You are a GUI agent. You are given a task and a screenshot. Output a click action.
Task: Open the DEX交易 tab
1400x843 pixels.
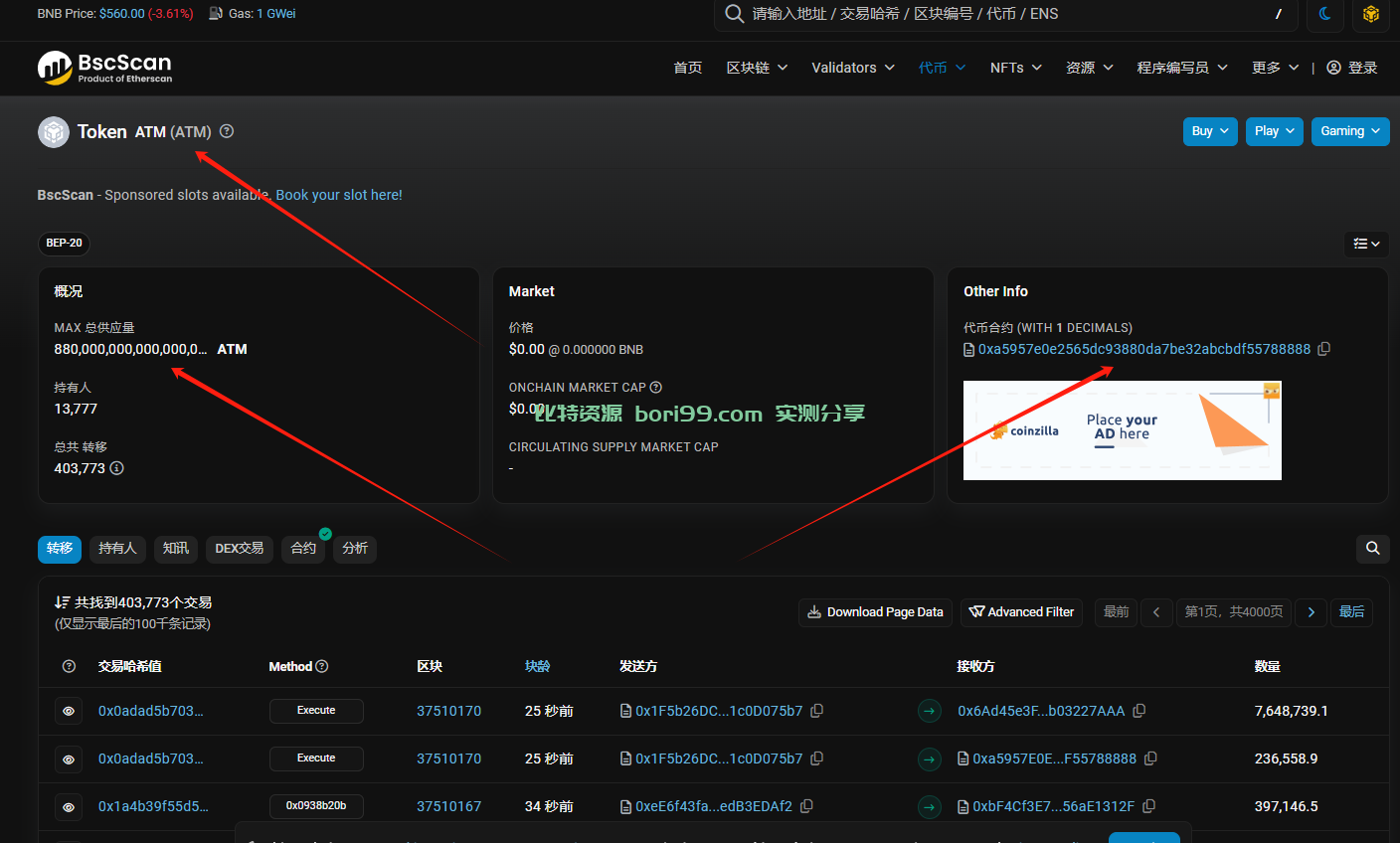coord(240,549)
